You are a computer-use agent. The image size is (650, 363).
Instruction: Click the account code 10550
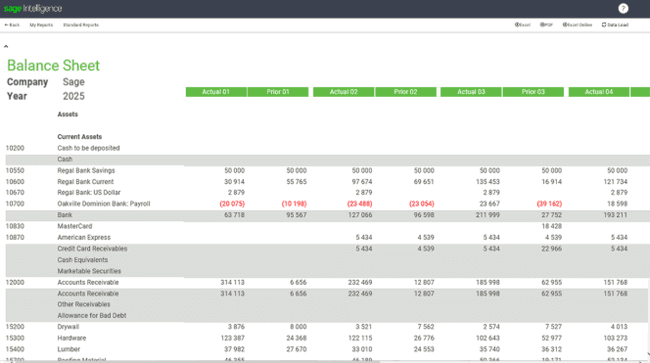pyautogui.click(x=15, y=170)
